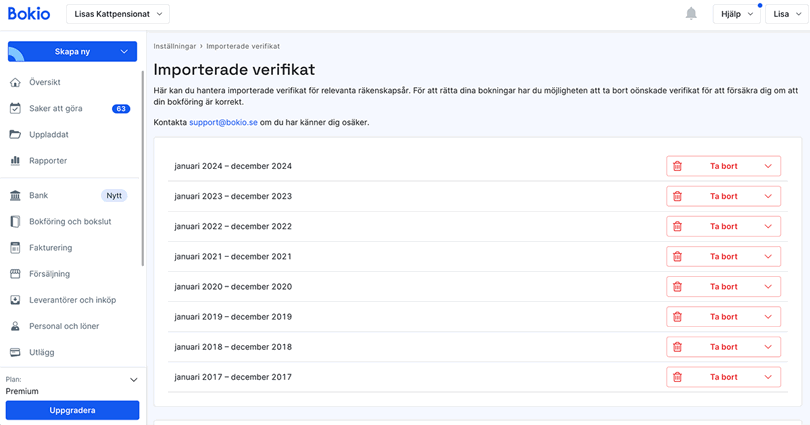This screenshot has height=425, width=810.
Task: Expand the Plan Premium chevron
Action: click(134, 380)
